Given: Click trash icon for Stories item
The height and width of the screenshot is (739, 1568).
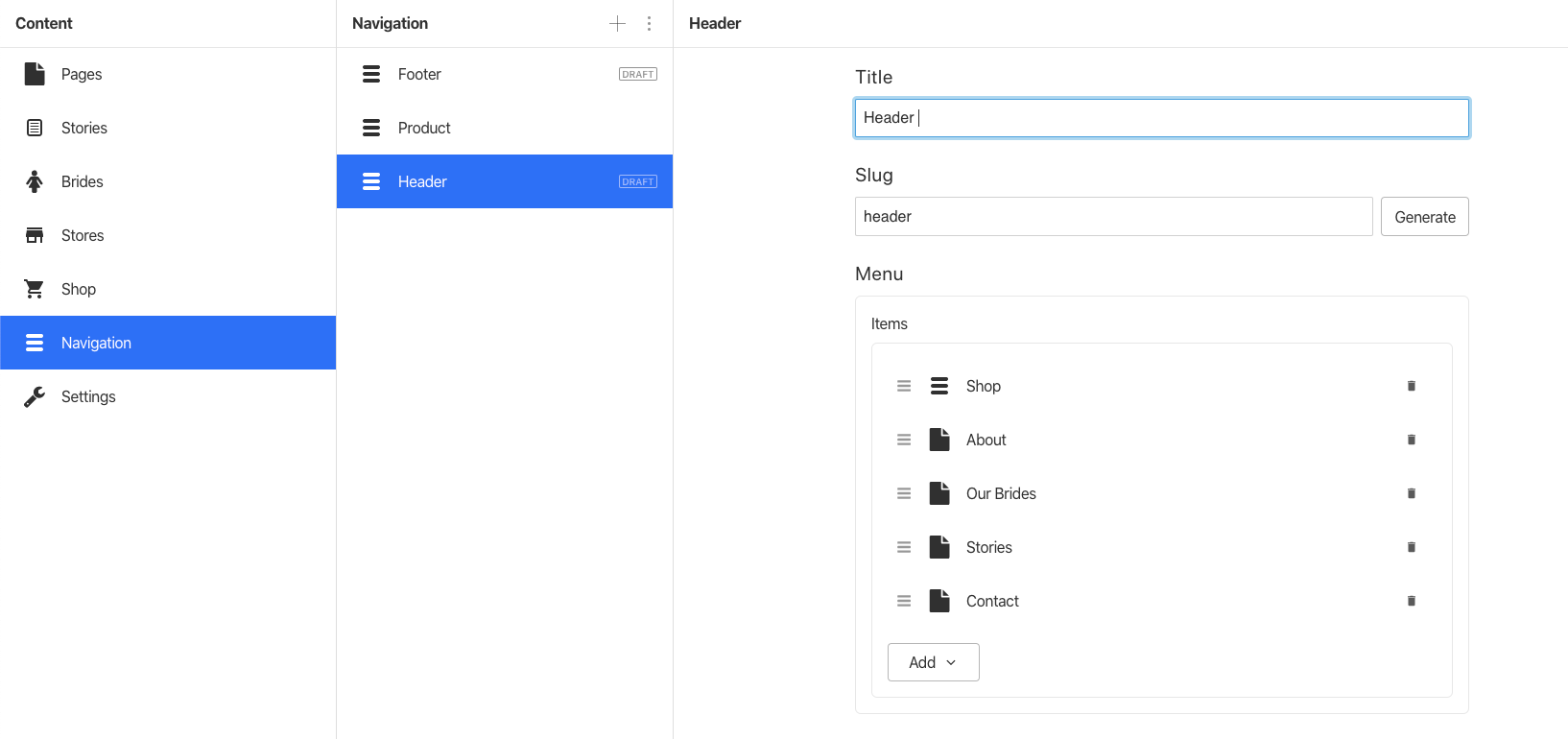Looking at the screenshot, I should tap(1411, 547).
